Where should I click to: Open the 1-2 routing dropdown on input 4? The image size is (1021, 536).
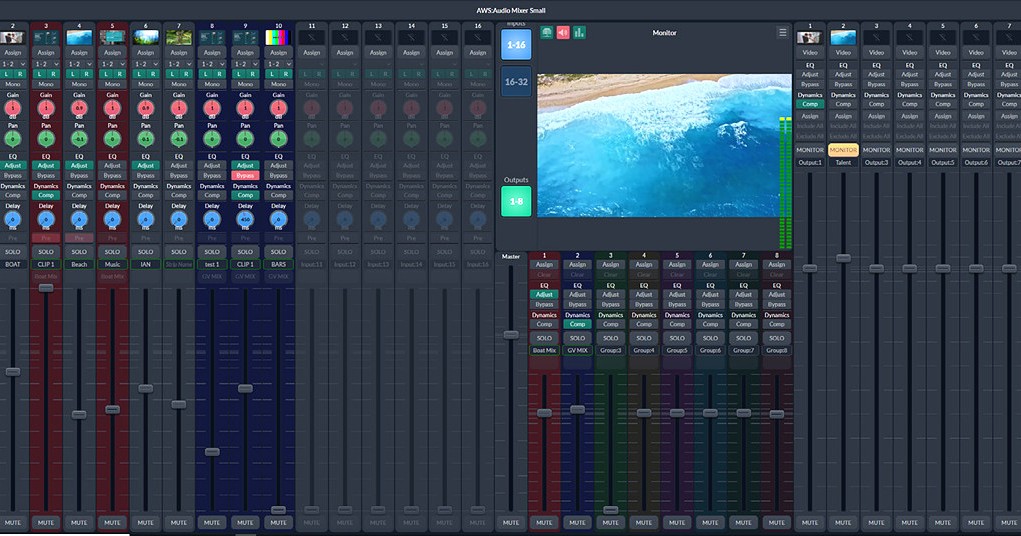79,64
